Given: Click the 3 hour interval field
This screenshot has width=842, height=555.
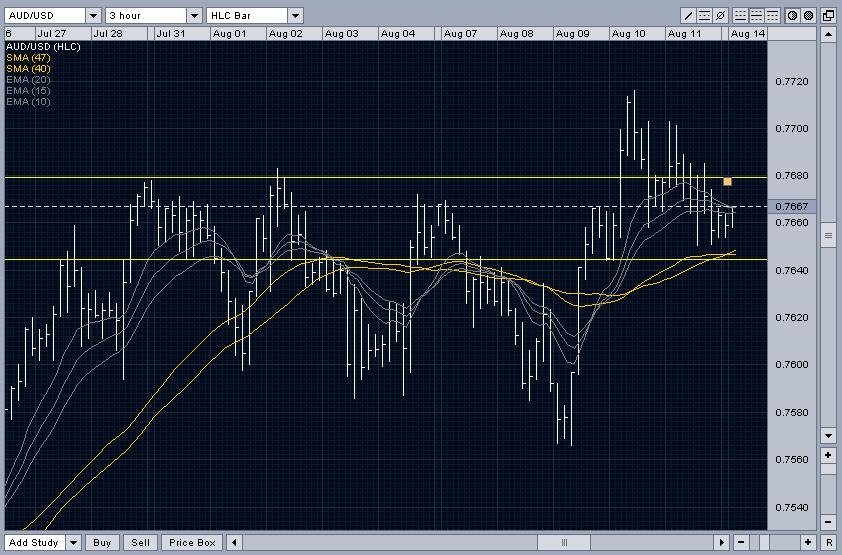Looking at the screenshot, I should click(x=146, y=16).
